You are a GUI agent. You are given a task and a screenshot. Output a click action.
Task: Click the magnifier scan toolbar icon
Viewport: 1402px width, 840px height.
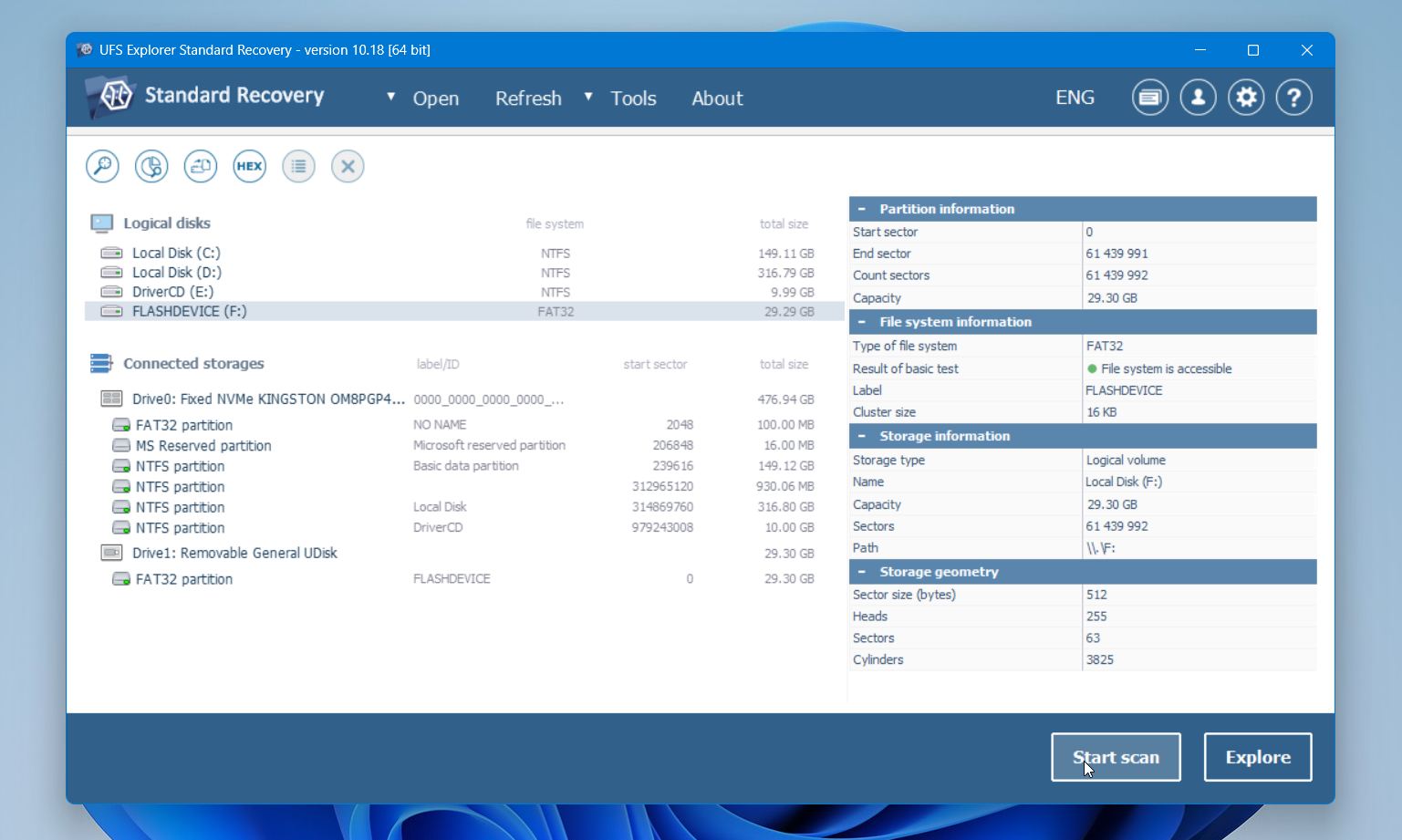point(102,166)
